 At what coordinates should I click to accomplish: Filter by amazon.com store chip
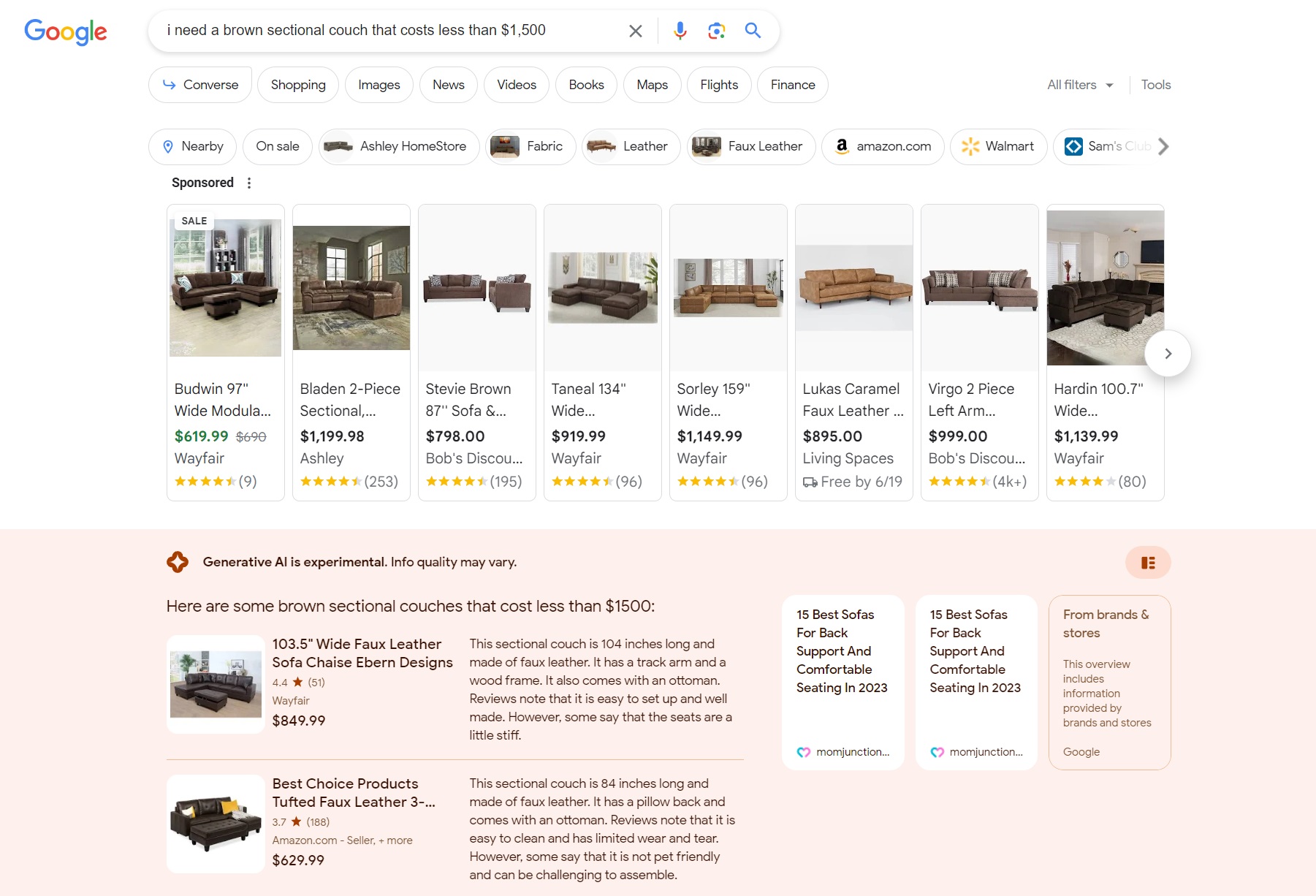pos(883,146)
